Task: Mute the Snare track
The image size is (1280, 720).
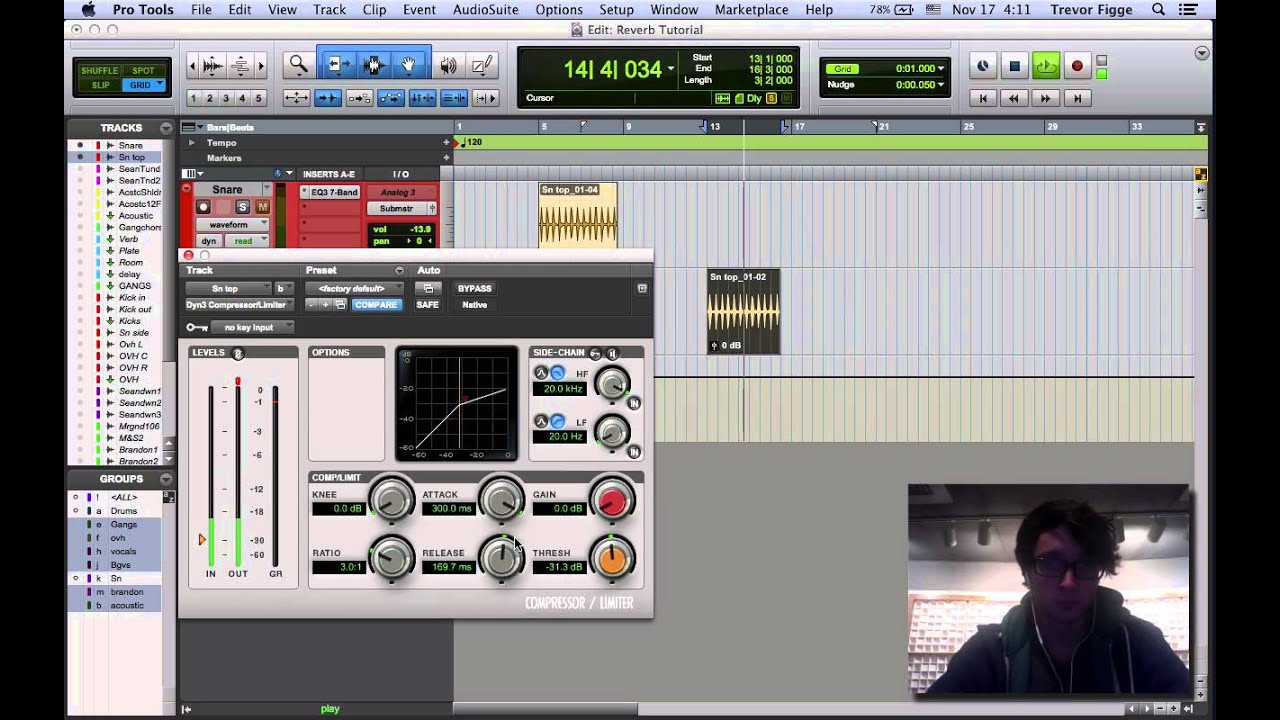Action: click(x=262, y=207)
